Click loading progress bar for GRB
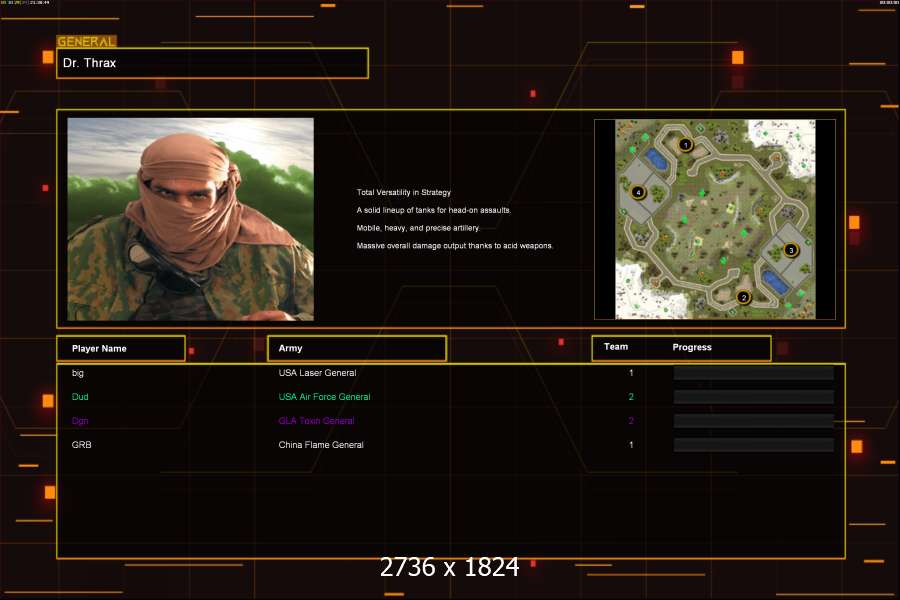This screenshot has height=600, width=900. 754,445
